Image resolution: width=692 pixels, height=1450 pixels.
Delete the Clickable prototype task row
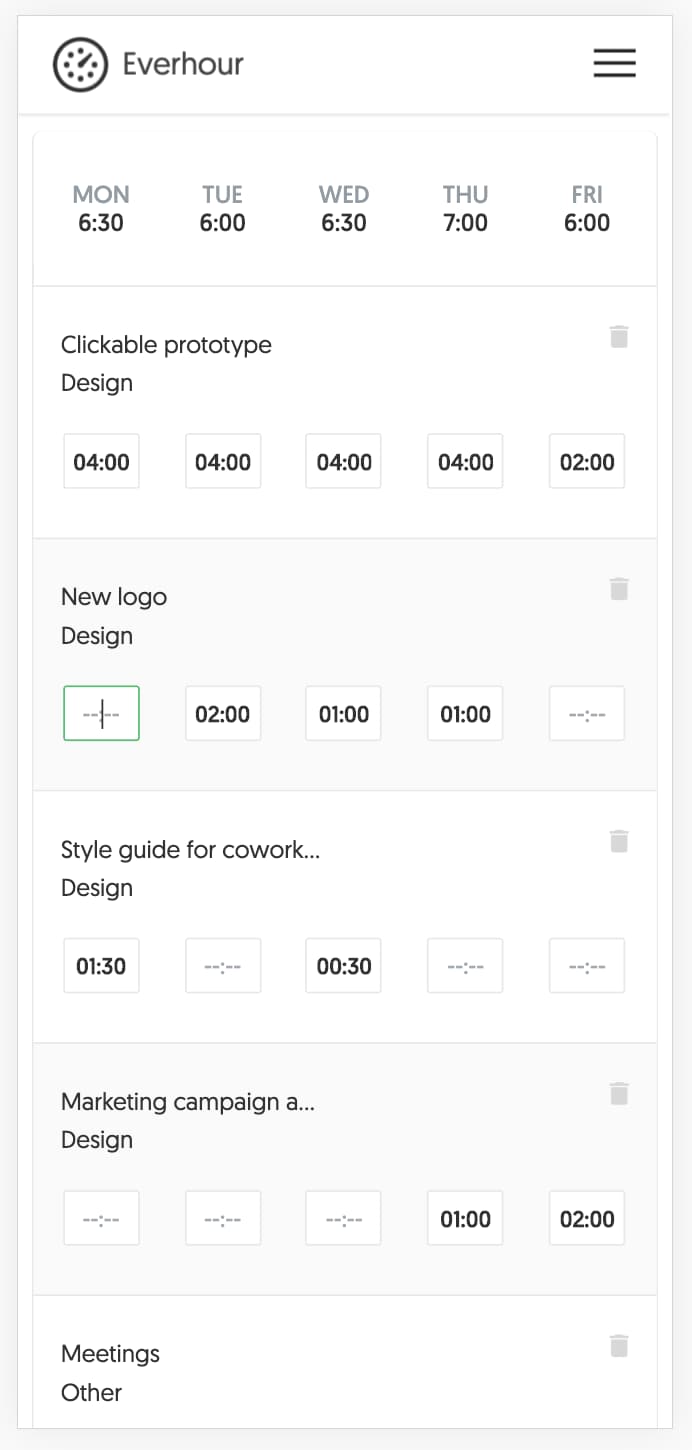pyautogui.click(x=619, y=337)
